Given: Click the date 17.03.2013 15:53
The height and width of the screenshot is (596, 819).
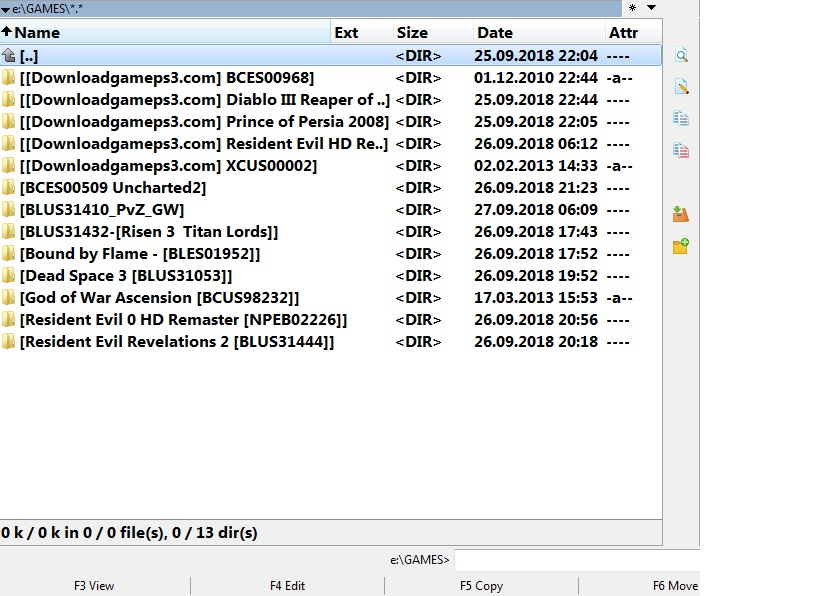Looking at the screenshot, I should [x=536, y=298].
